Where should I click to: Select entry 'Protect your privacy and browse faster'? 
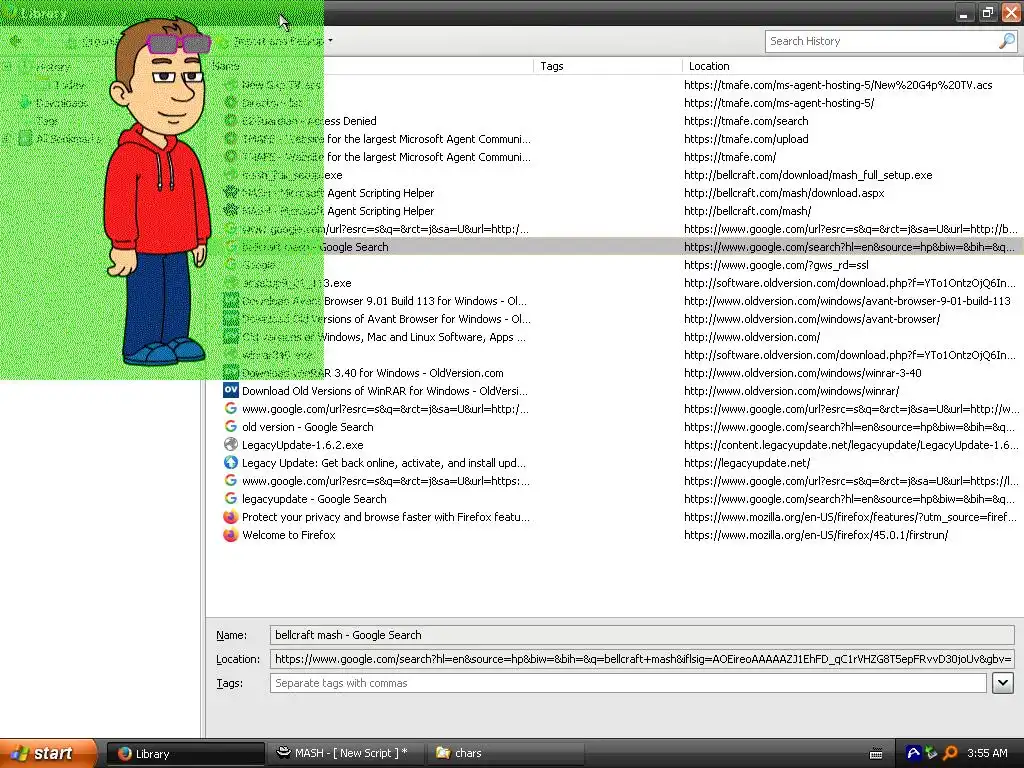[386, 517]
